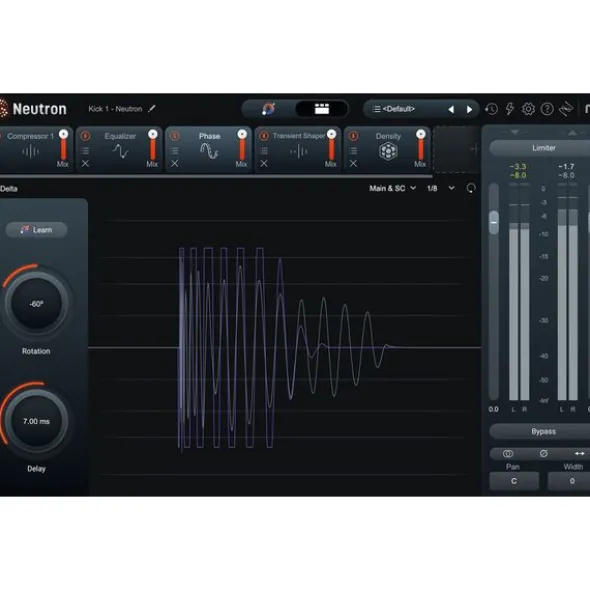
Task: Click the Pan value field showing C
Action: pos(514,481)
